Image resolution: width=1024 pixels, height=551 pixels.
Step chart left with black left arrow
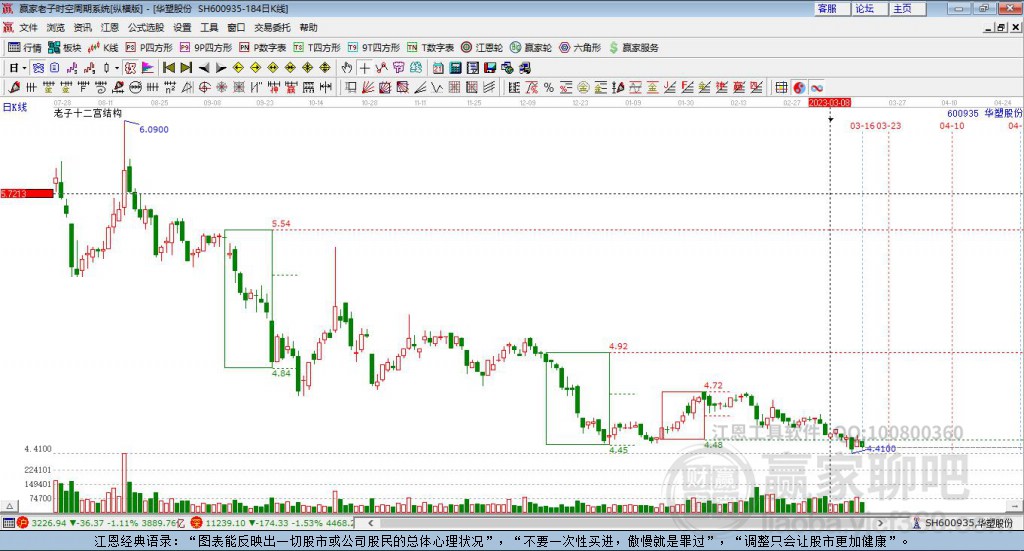tap(204, 68)
